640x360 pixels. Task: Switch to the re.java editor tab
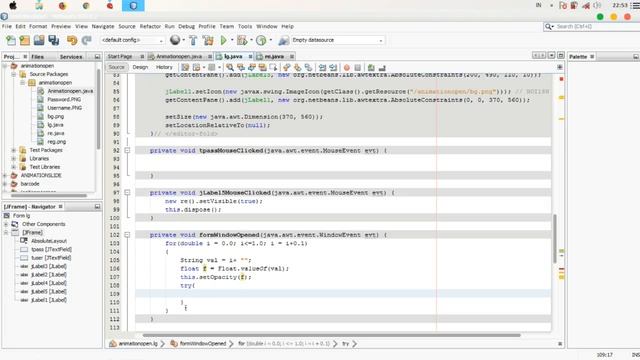(x=274, y=56)
